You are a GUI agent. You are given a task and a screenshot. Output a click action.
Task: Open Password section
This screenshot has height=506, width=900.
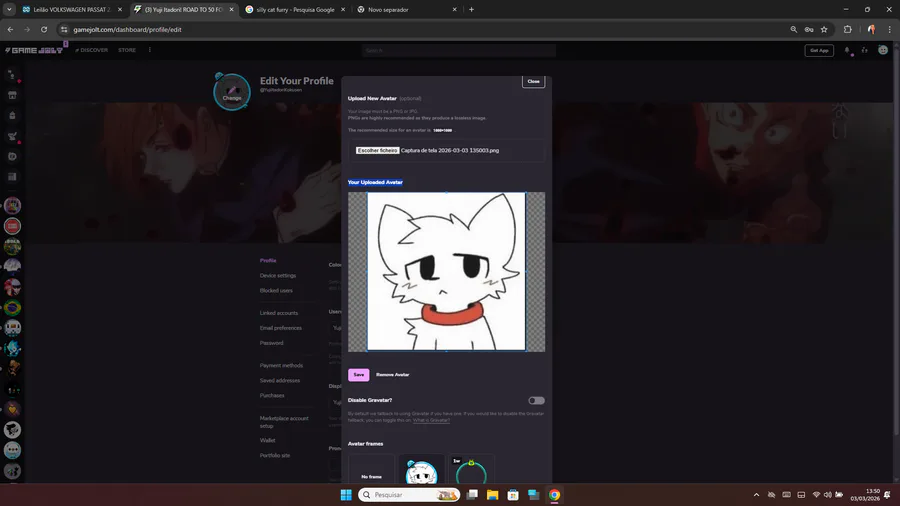pyautogui.click(x=271, y=343)
